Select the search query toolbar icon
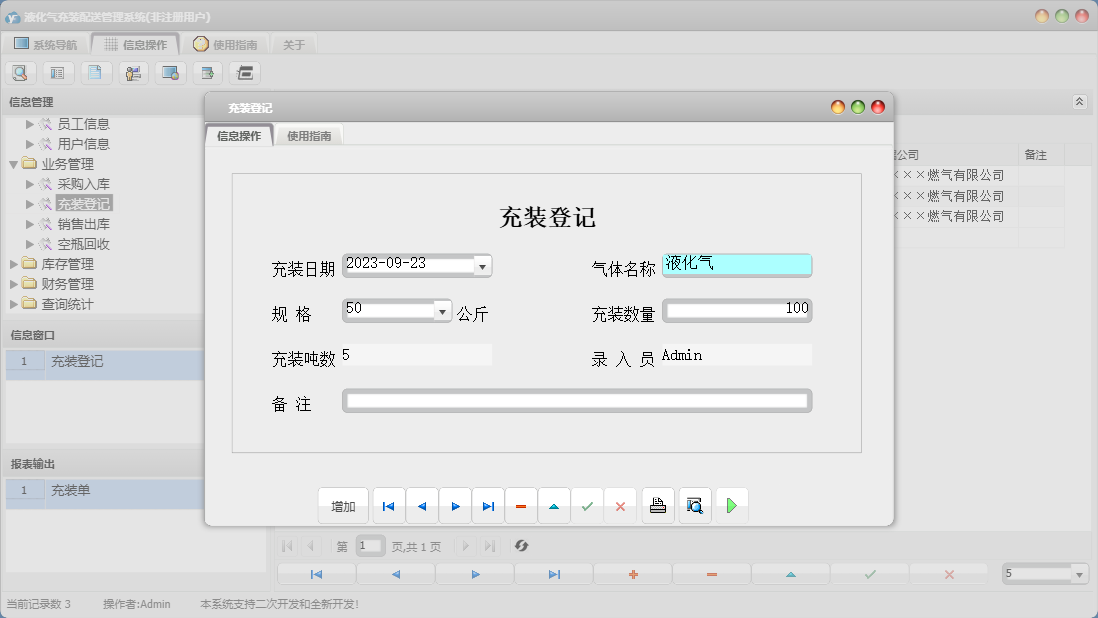 click(20, 72)
